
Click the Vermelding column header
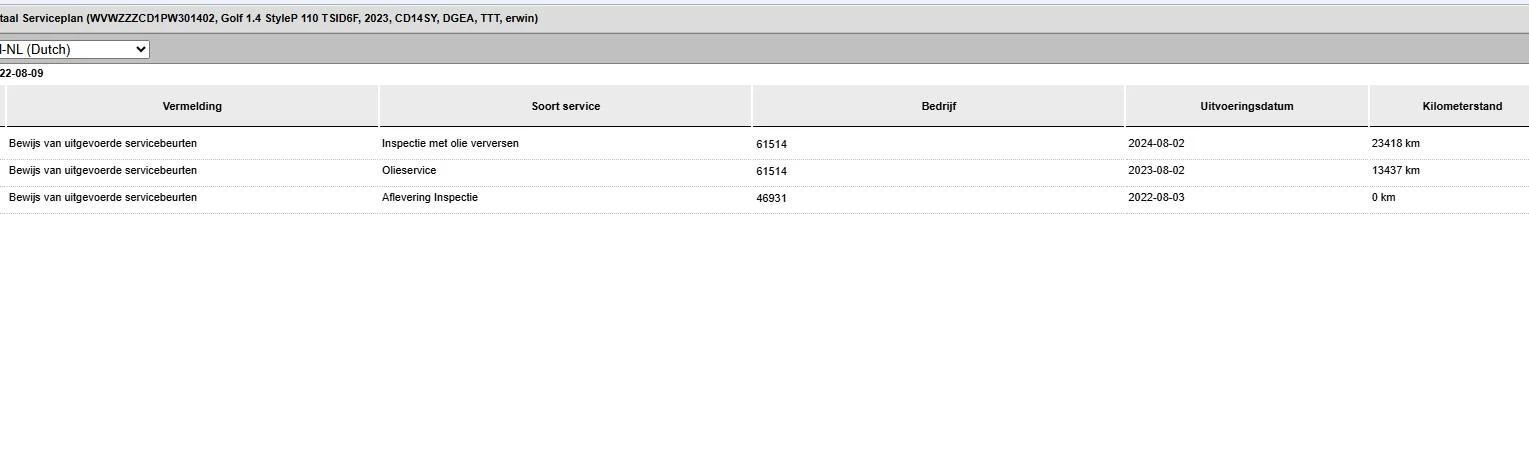pyautogui.click(x=192, y=106)
